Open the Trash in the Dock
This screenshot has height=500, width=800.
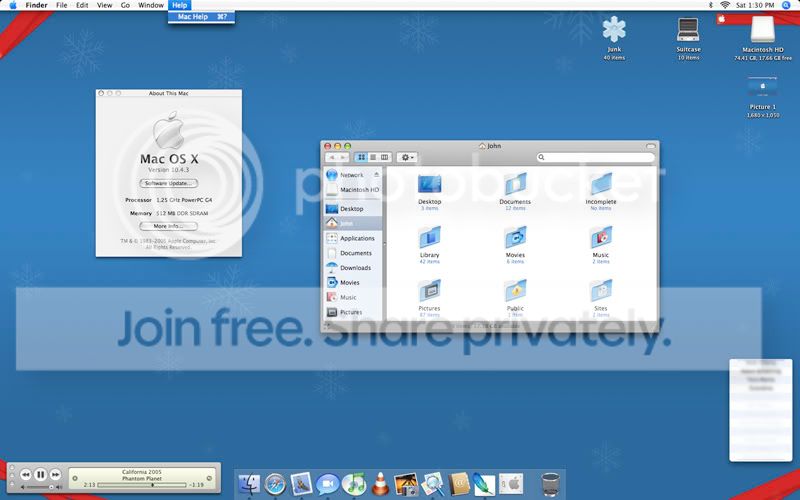550,484
